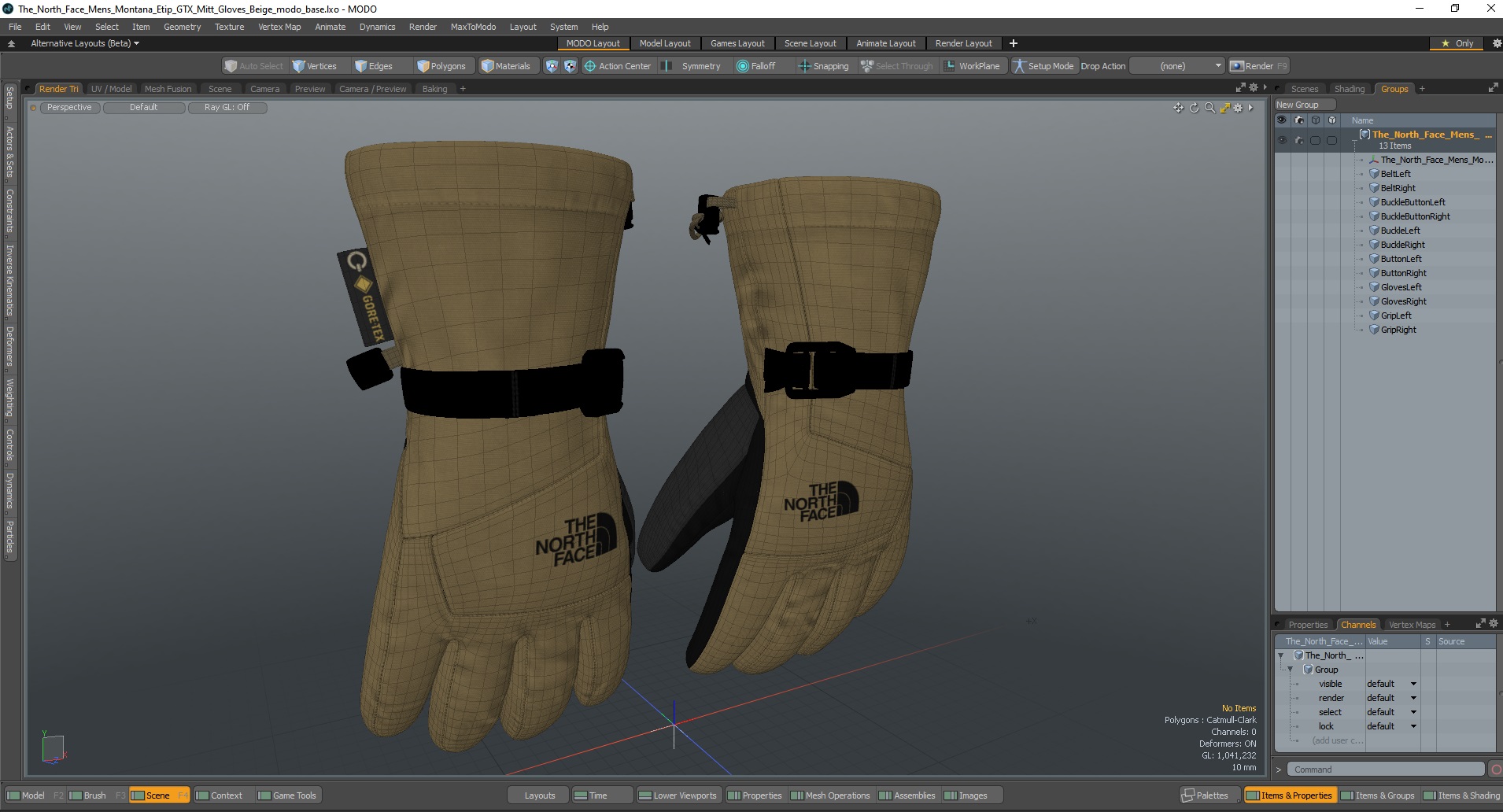Viewport: 1503px width, 812px height.
Task: Click the Render F9 button
Action: (1259, 66)
